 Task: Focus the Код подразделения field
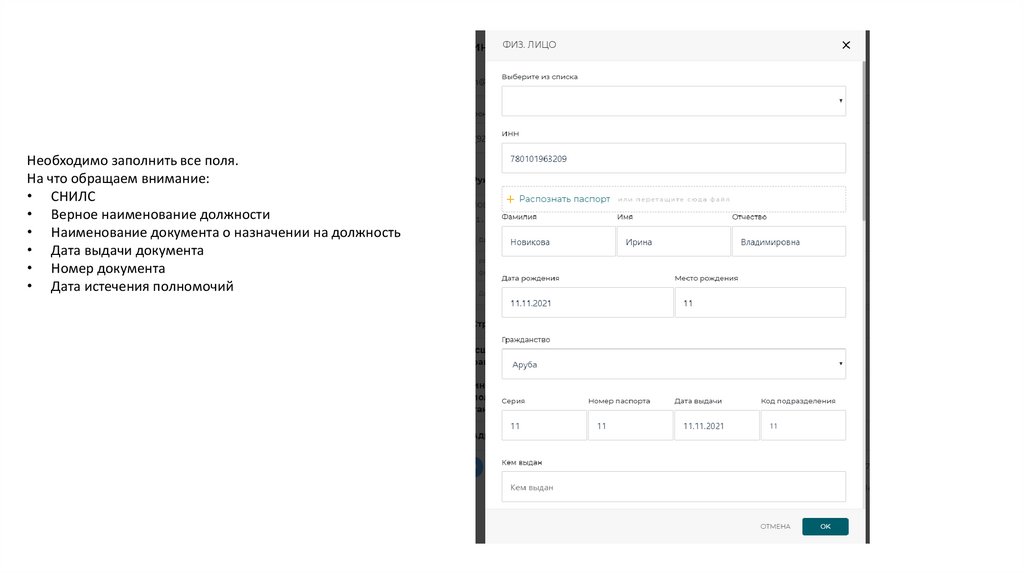(803, 425)
